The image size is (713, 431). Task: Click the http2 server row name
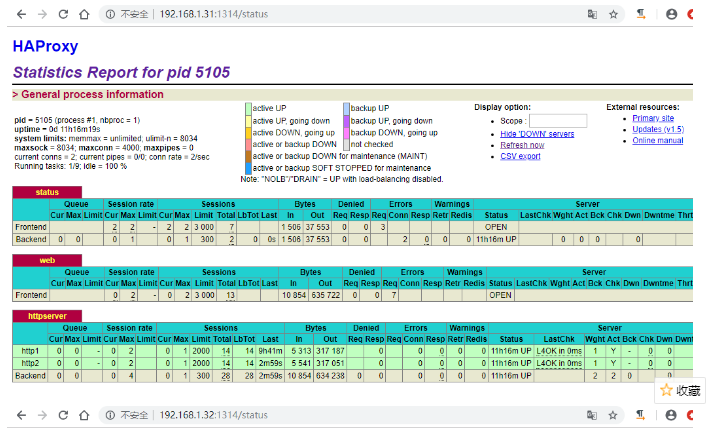[x=30, y=363]
